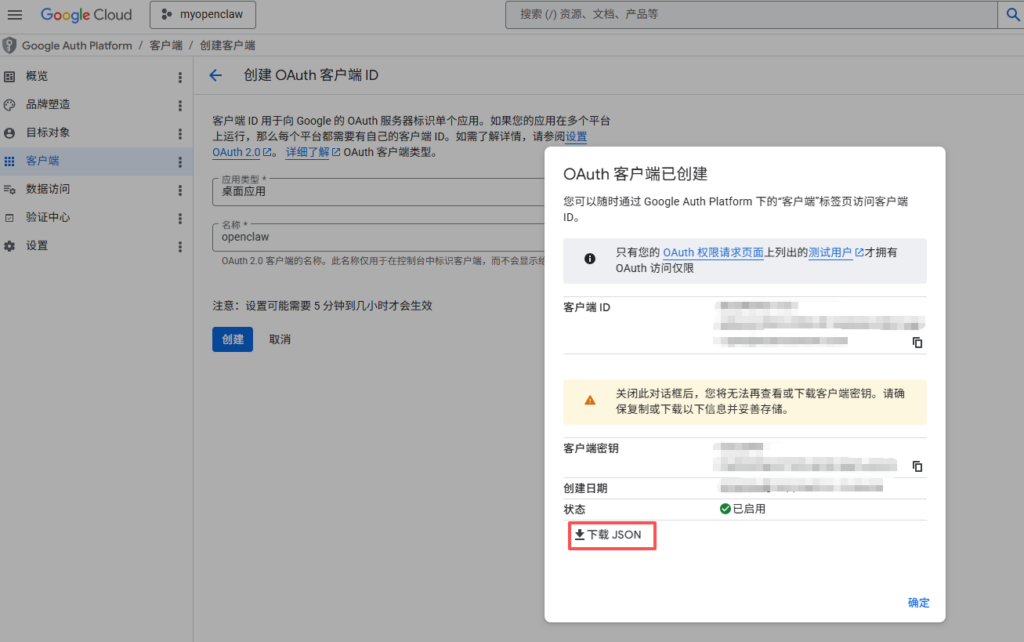Click the info icon in the dialog notice
1024x642 pixels.
590,259
